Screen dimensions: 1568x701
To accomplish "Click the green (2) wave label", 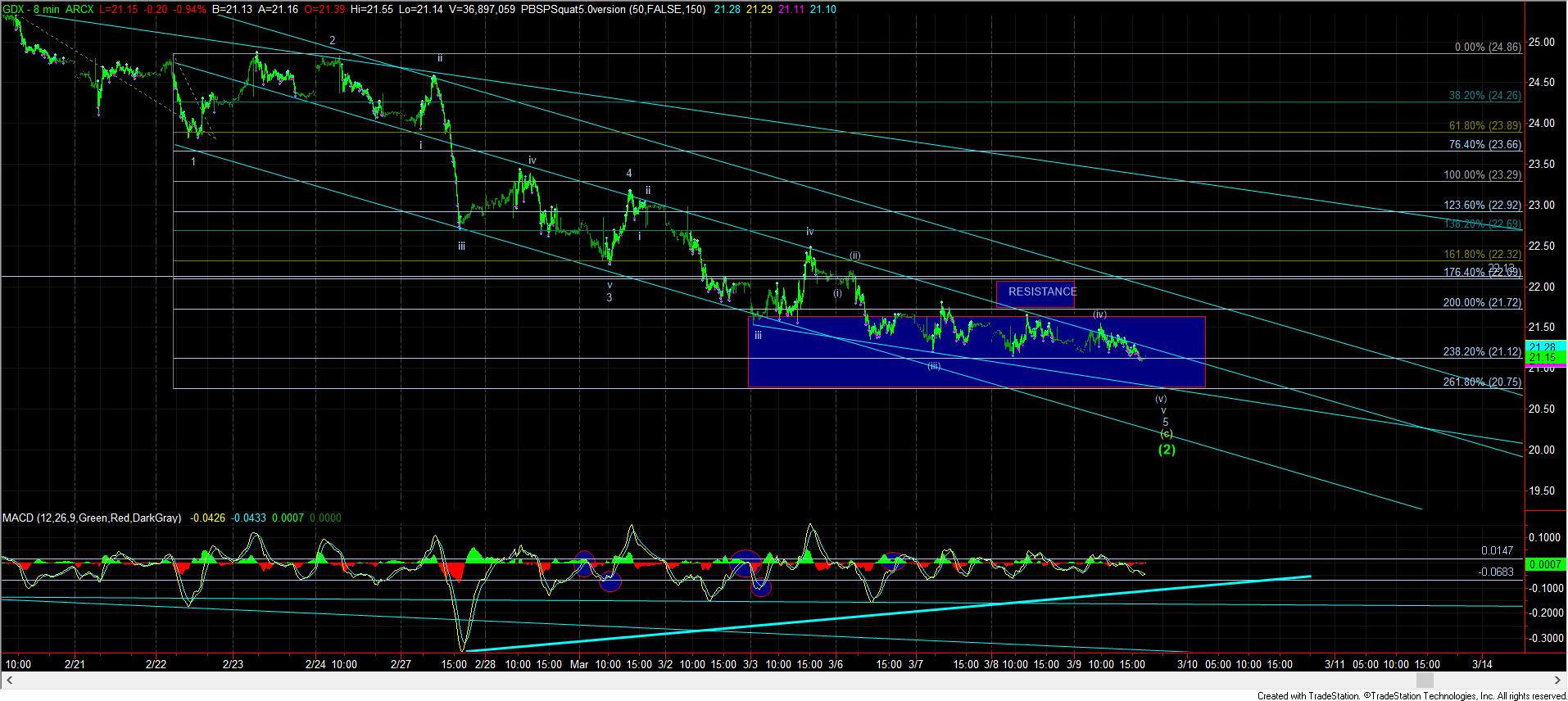I will (x=1166, y=450).
